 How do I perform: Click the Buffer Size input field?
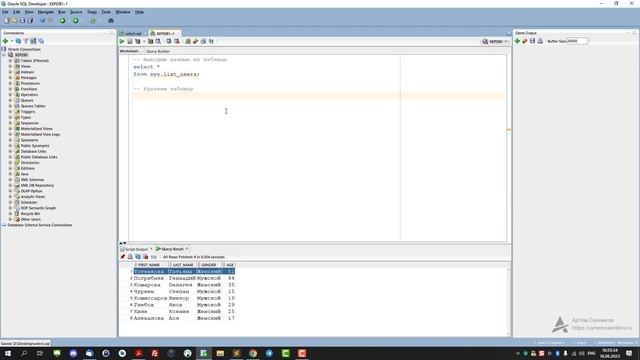577,41
